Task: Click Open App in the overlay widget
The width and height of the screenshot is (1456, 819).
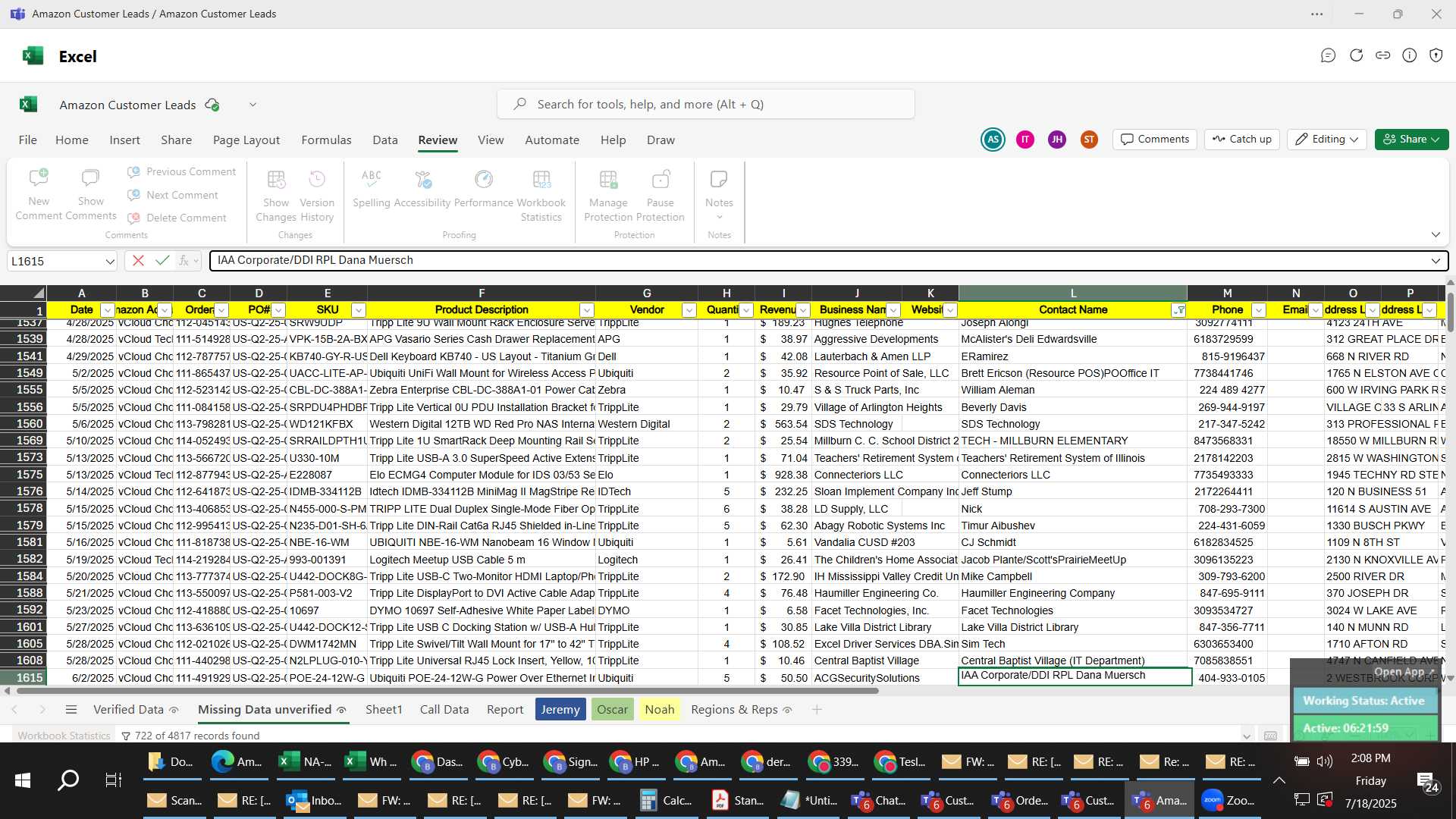Action: 1404,672
